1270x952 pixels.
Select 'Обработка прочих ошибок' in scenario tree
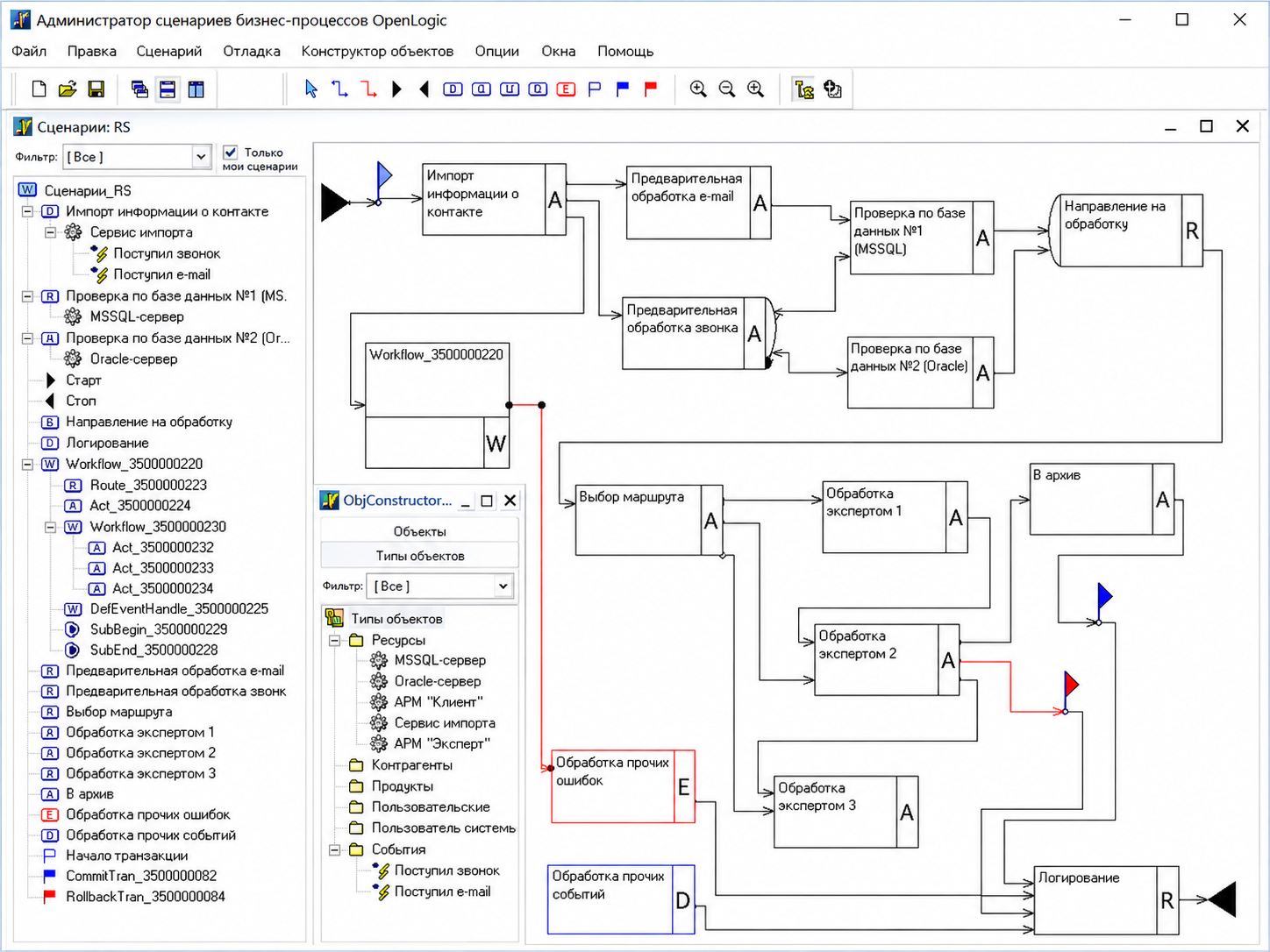(148, 814)
